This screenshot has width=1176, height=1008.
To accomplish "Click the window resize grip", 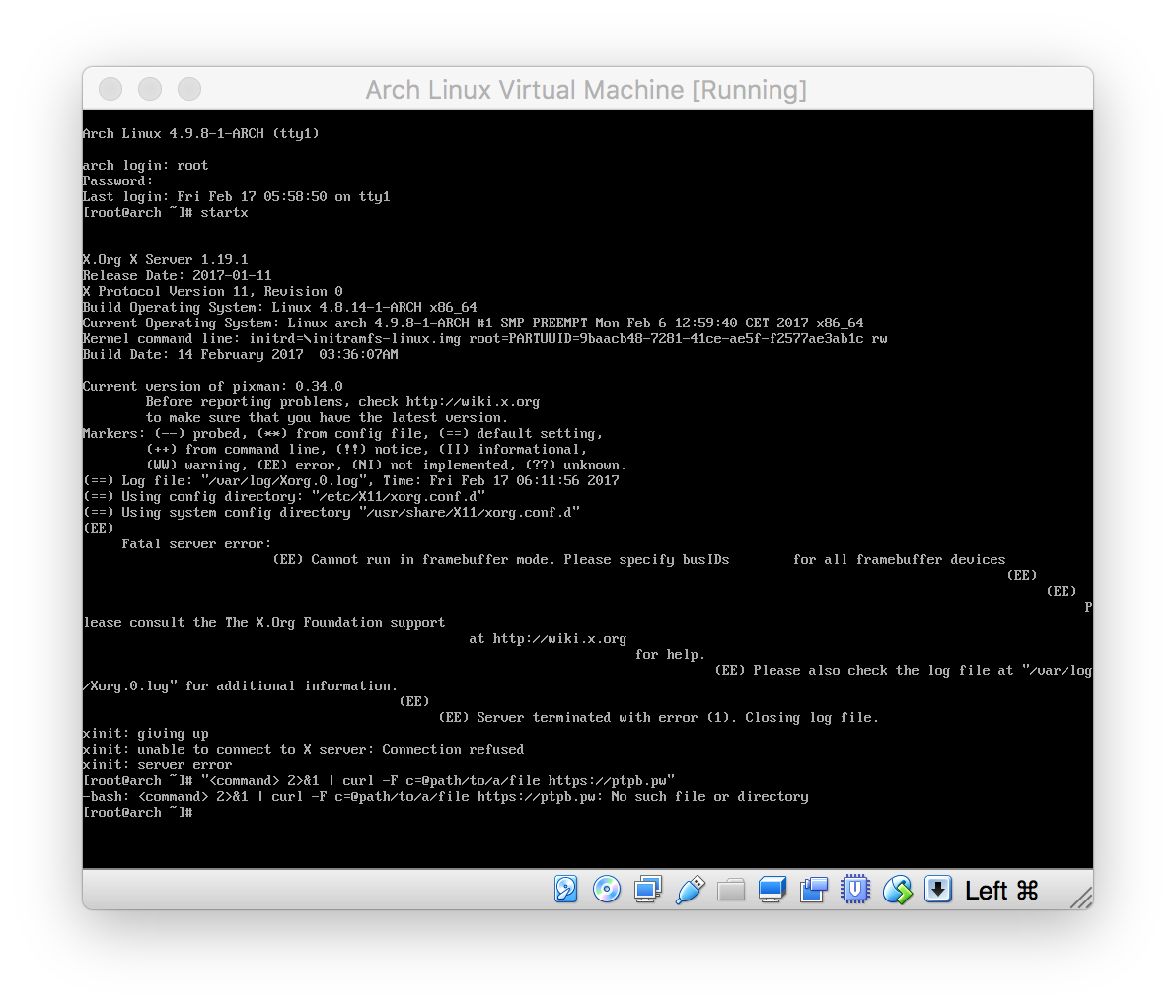I will 1081,898.
